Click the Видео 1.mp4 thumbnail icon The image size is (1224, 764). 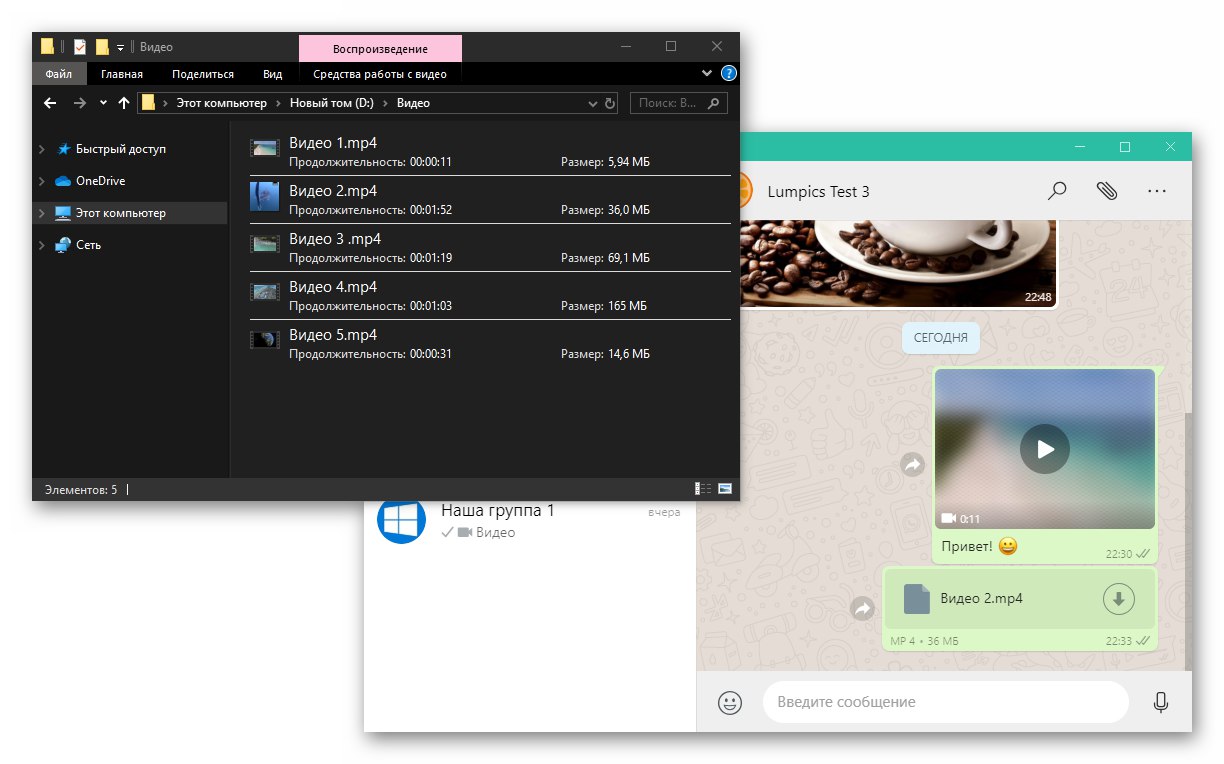tap(264, 148)
